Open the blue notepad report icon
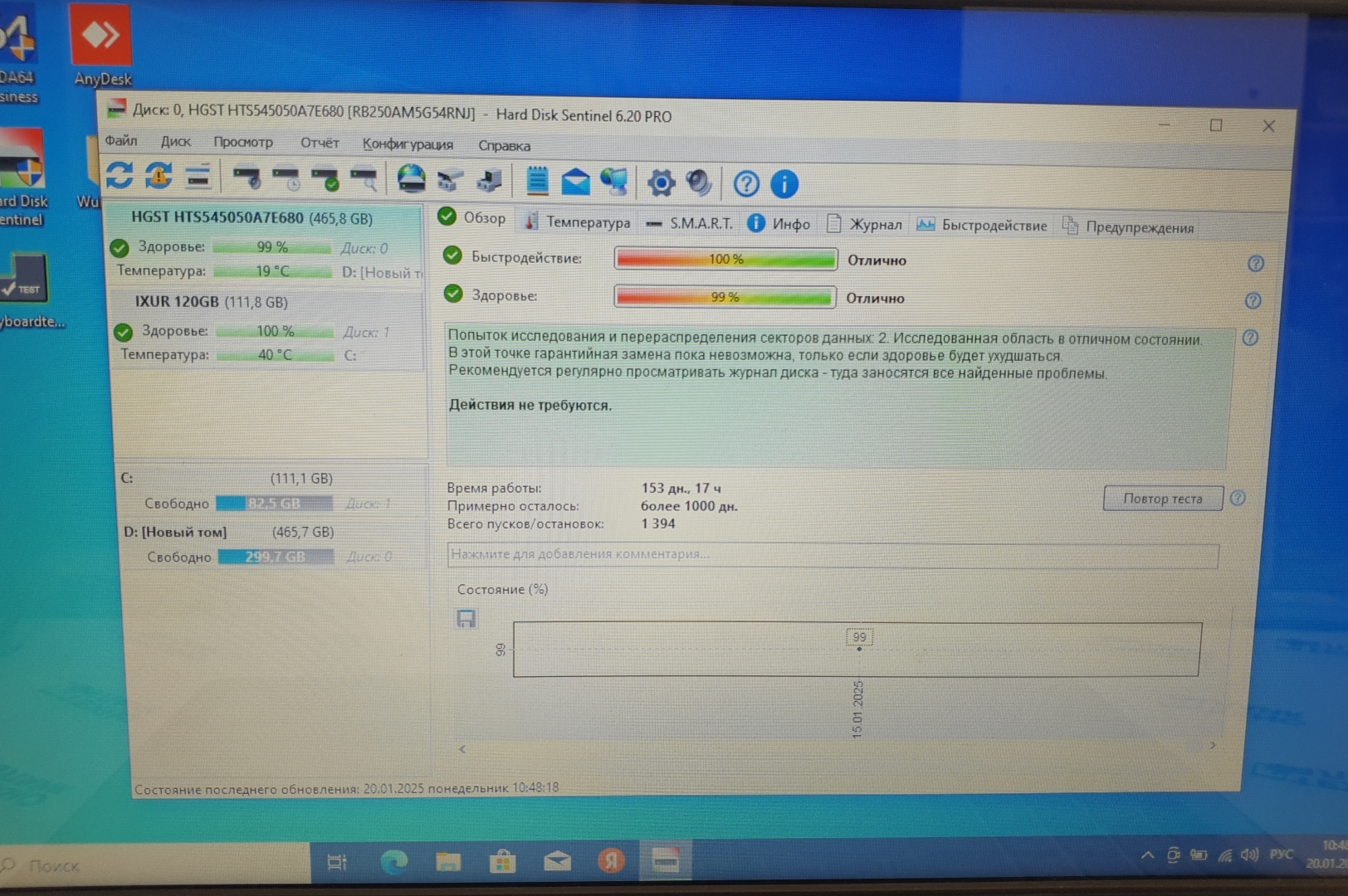1348x896 pixels. (x=537, y=181)
